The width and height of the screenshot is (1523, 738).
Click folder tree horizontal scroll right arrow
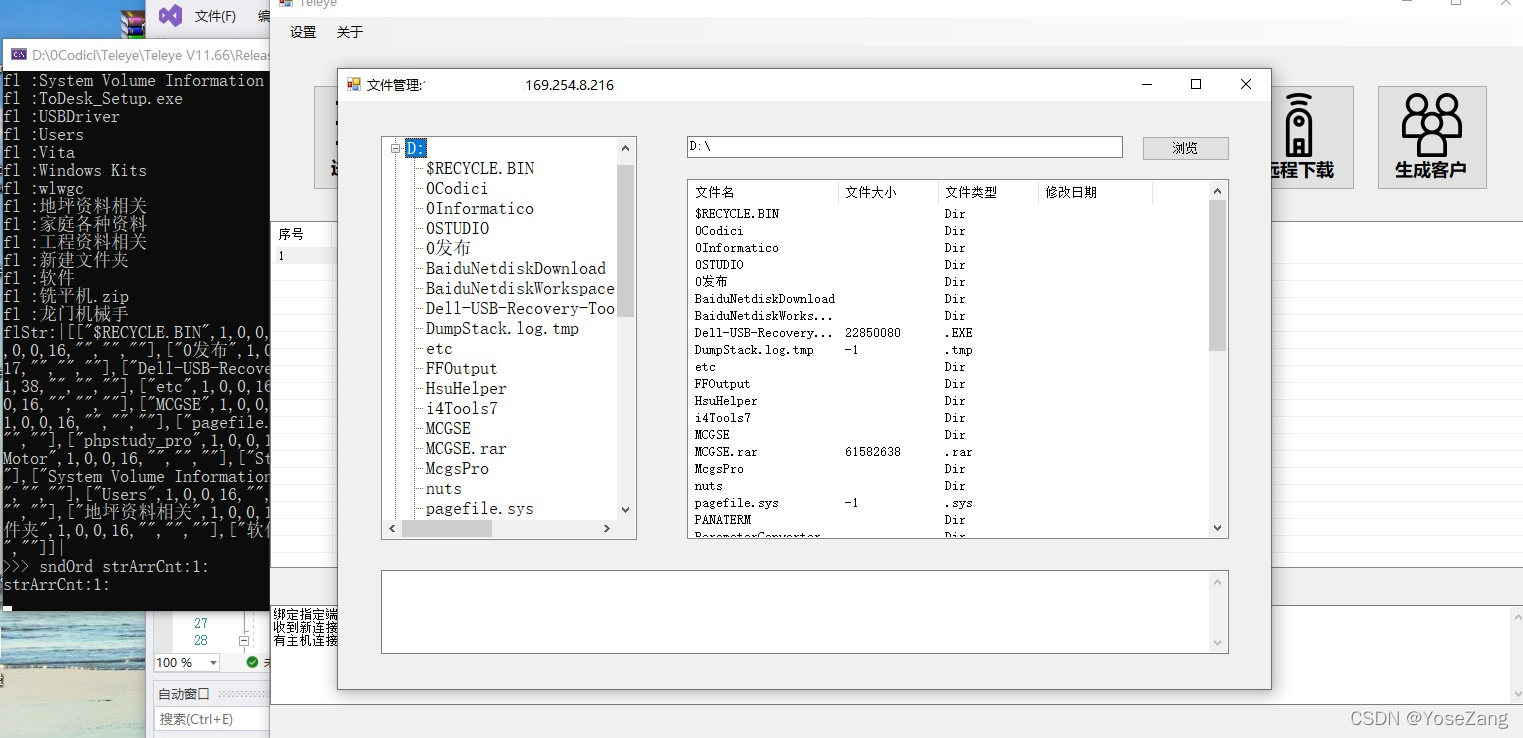click(607, 528)
